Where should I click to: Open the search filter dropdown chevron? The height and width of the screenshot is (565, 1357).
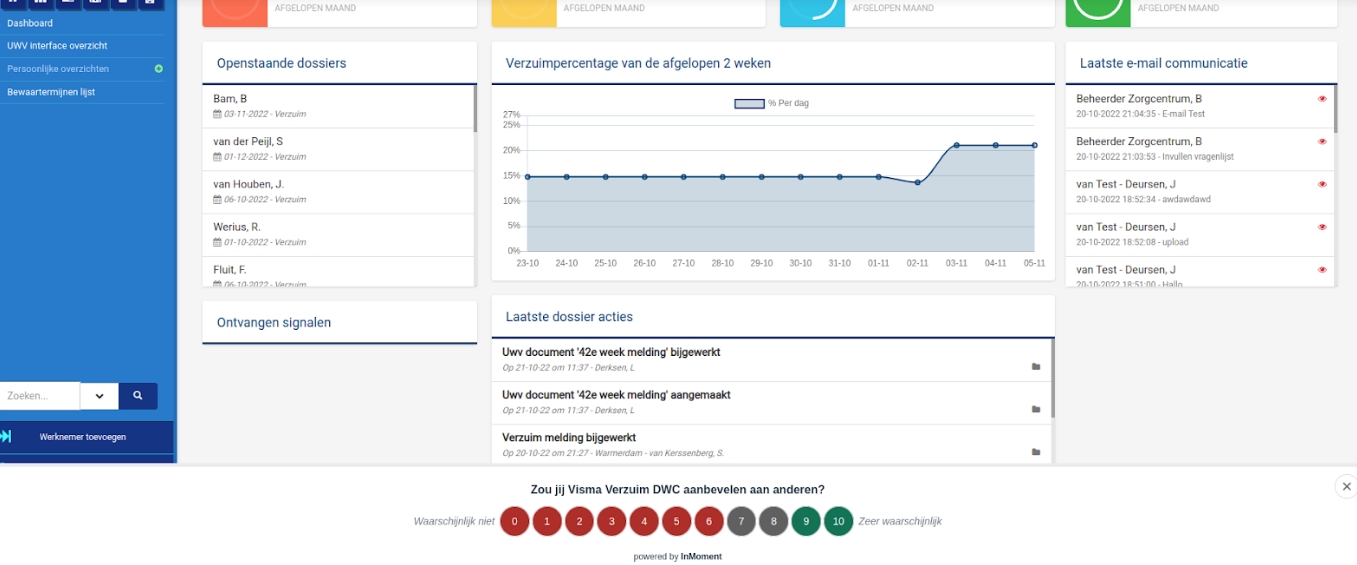tap(99, 396)
